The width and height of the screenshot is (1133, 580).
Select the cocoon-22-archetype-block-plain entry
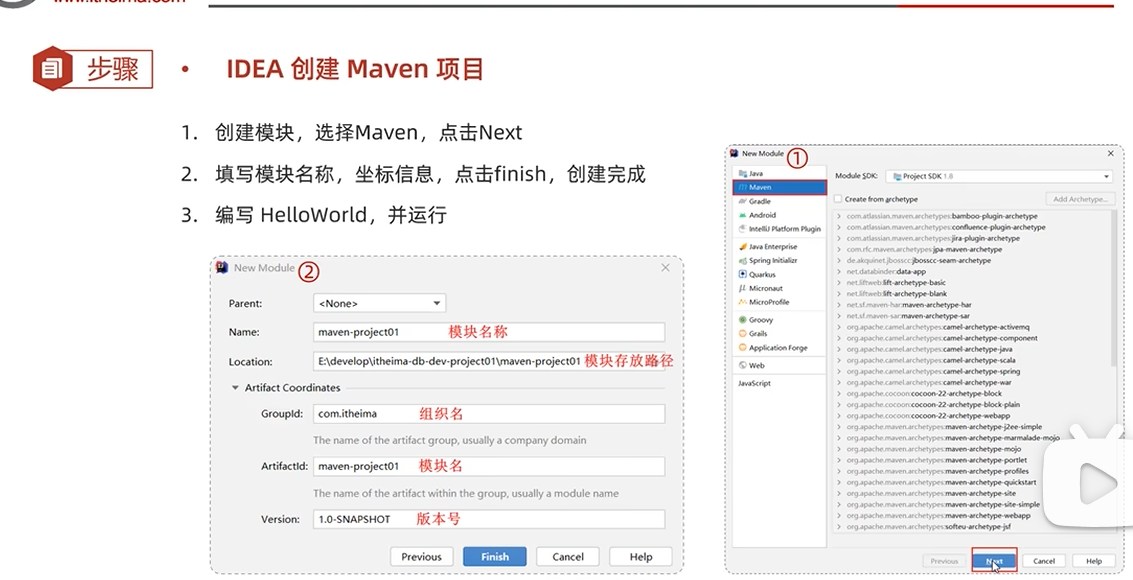tap(934, 404)
